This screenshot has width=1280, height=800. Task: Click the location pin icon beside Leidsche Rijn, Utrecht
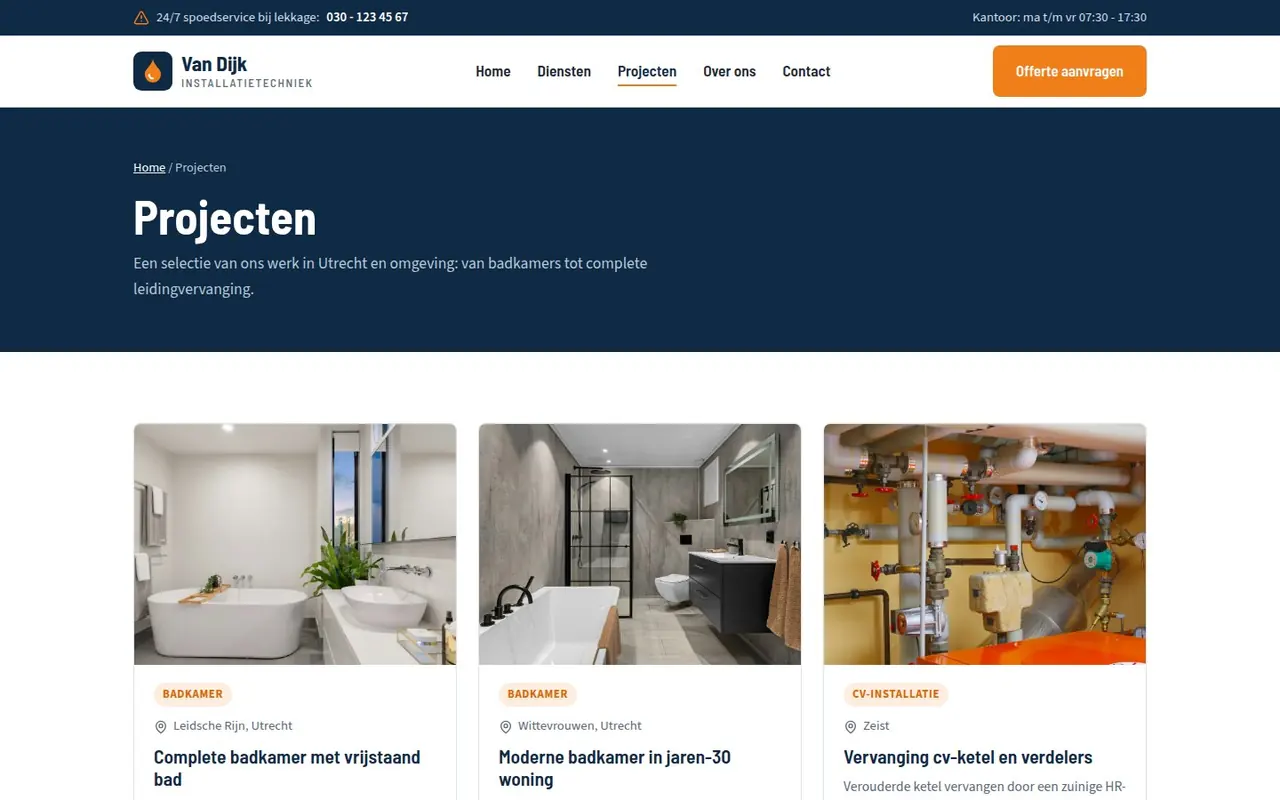[161, 727]
